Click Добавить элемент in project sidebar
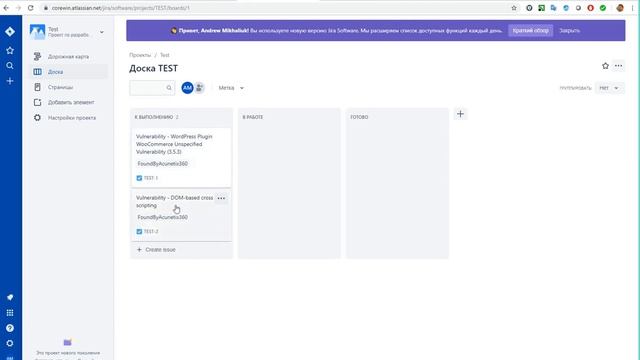This screenshot has height=360, width=640. click(69, 102)
